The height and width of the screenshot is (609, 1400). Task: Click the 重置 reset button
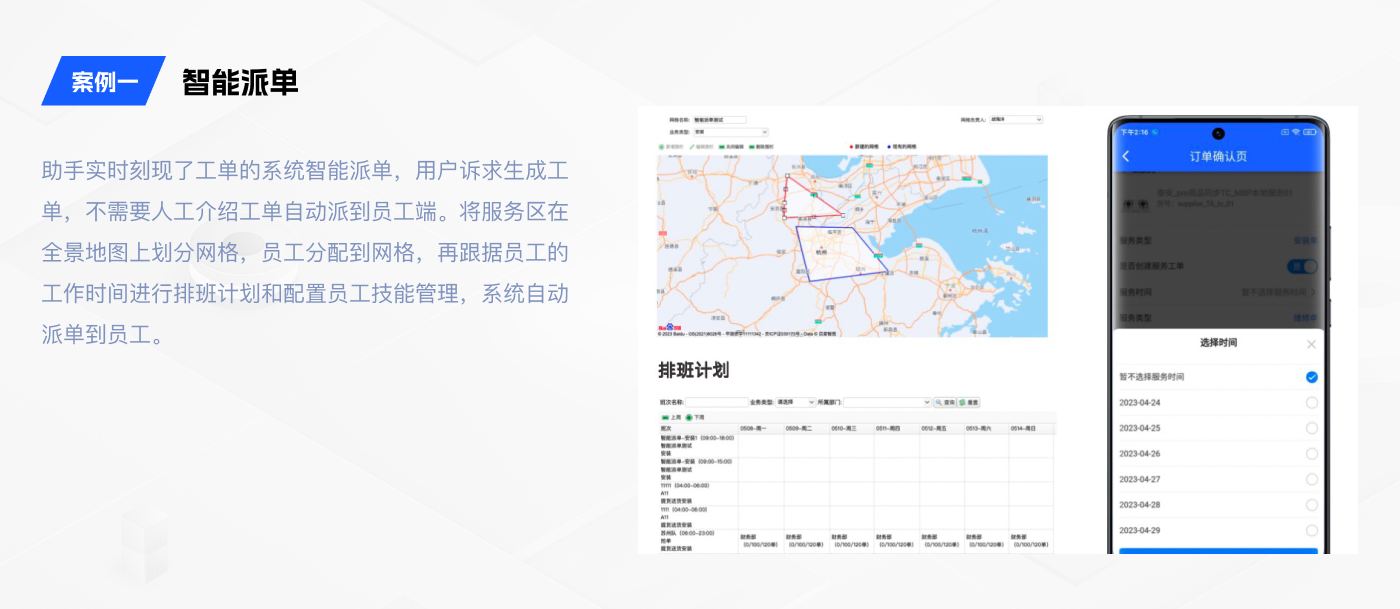coord(968,402)
